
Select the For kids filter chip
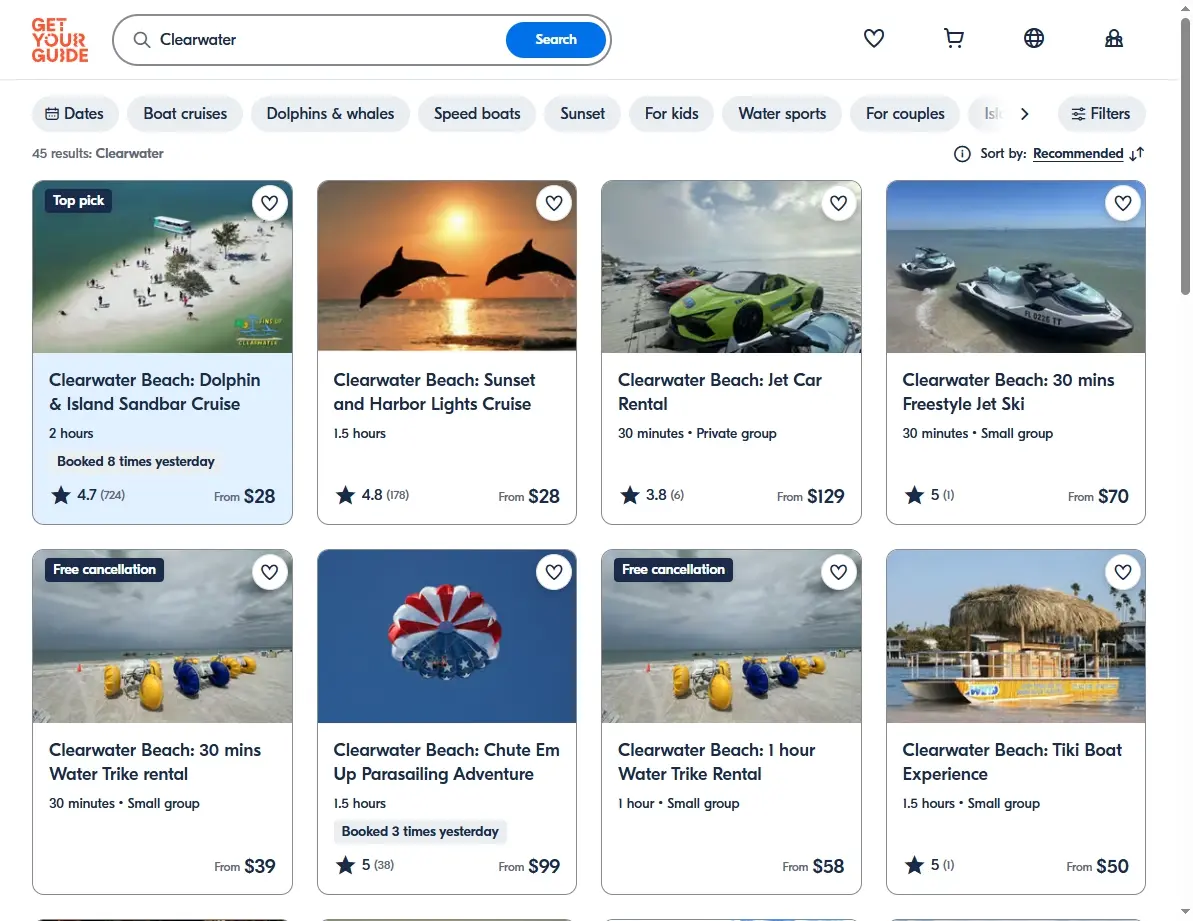(x=672, y=113)
